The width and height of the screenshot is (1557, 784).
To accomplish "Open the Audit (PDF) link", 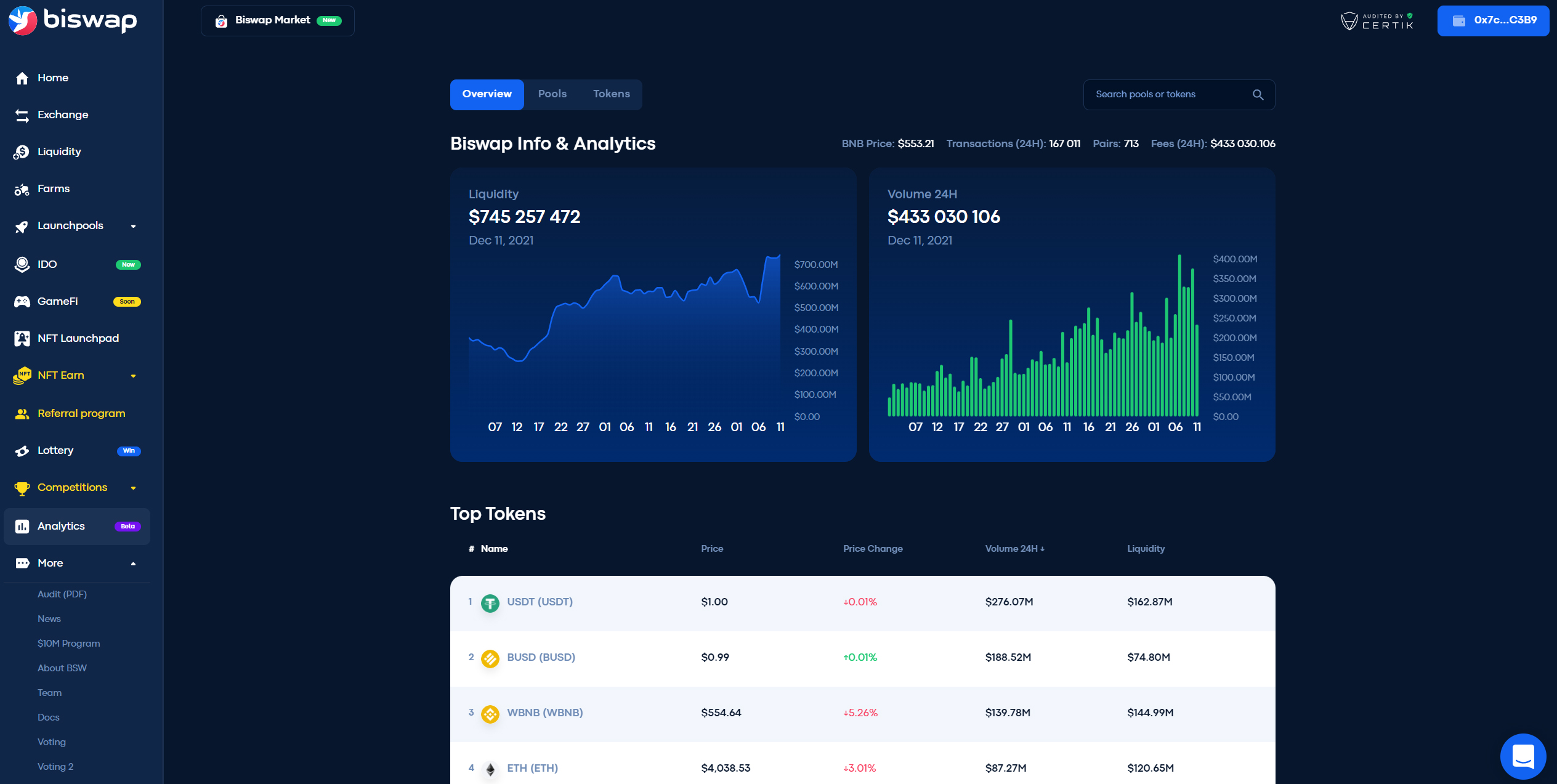I will tap(62, 594).
